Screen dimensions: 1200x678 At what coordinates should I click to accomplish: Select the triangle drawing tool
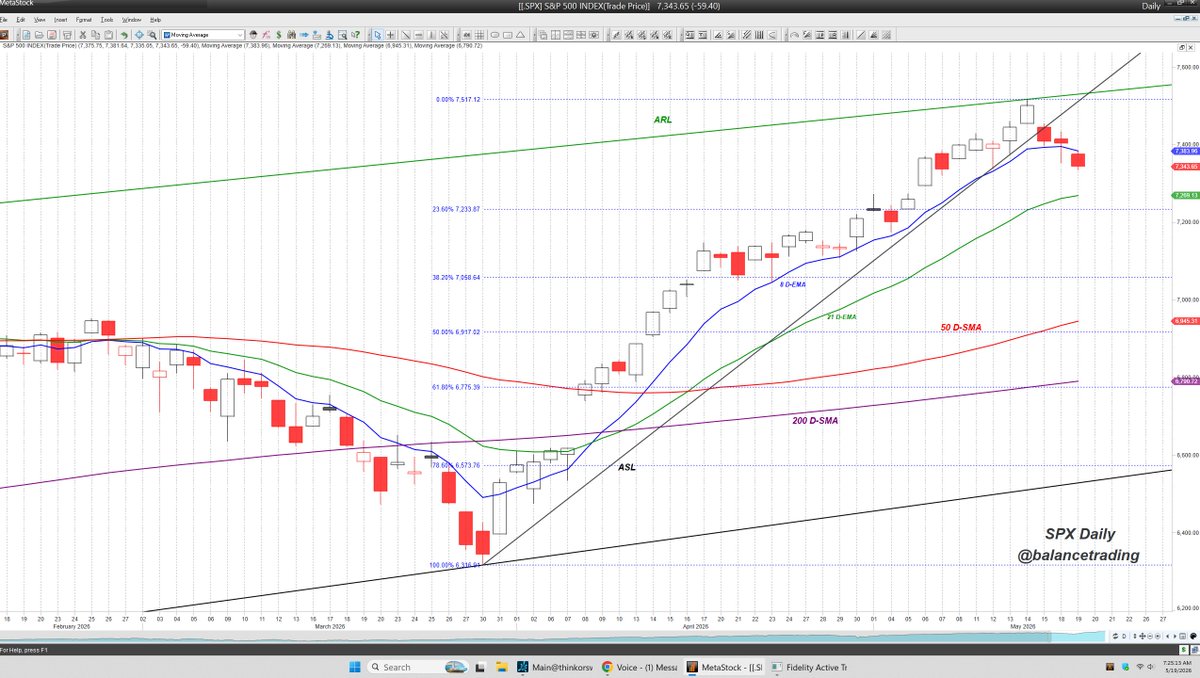coord(520,35)
